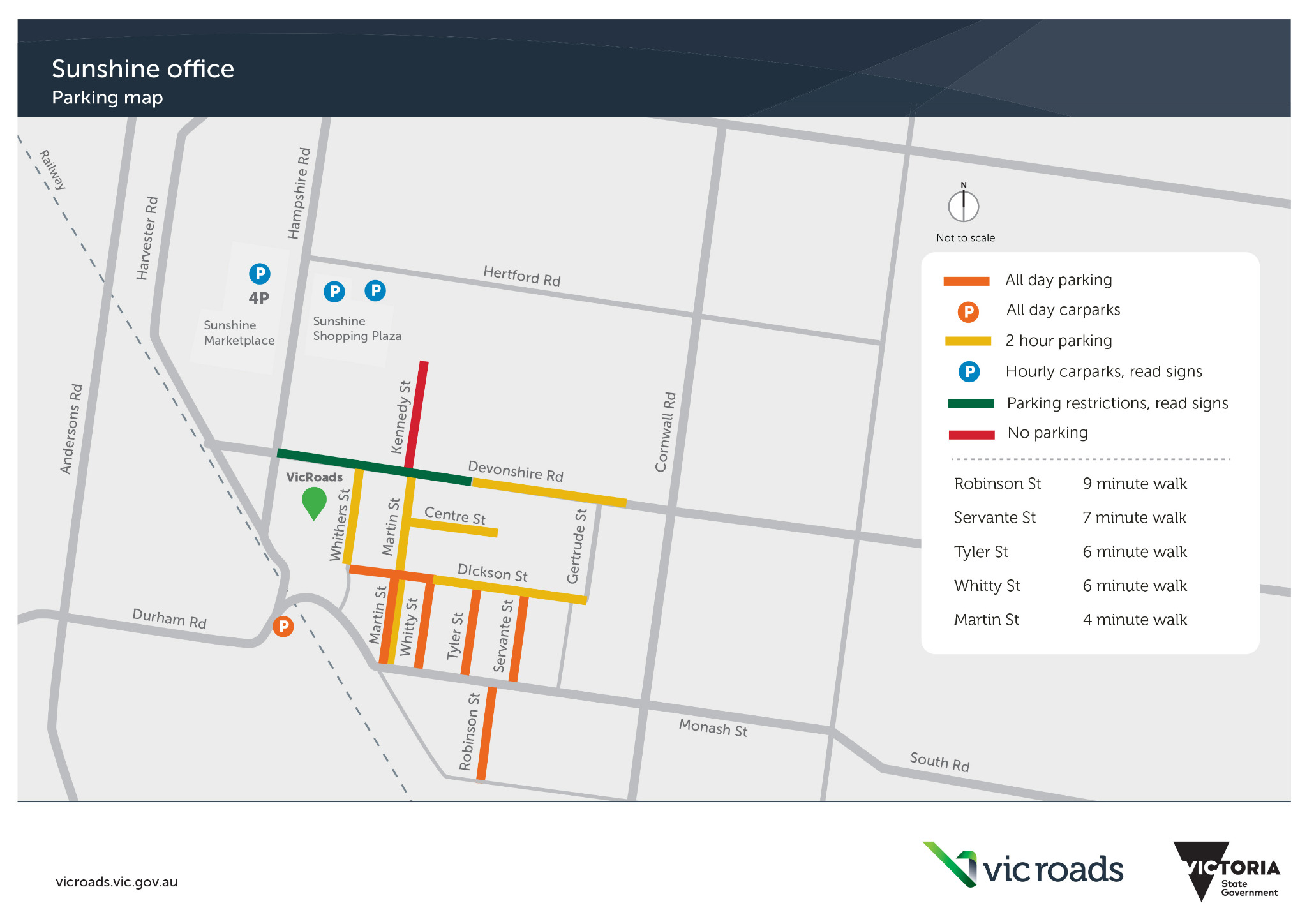The height and width of the screenshot is (924, 1307).
Task: Click the Monash St label
Action: (713, 728)
